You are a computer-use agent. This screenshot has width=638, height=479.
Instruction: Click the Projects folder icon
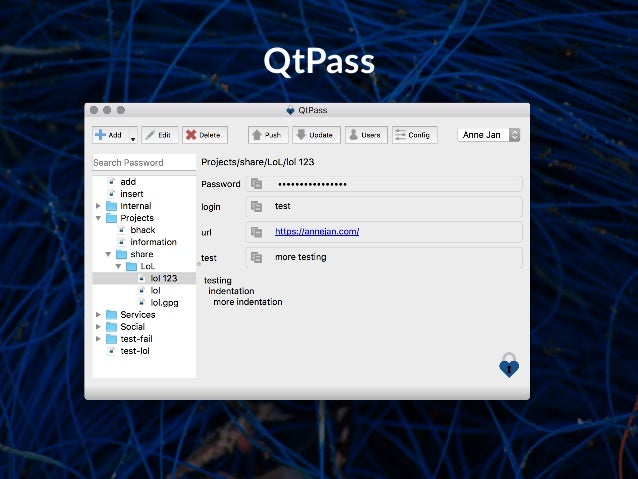111,218
